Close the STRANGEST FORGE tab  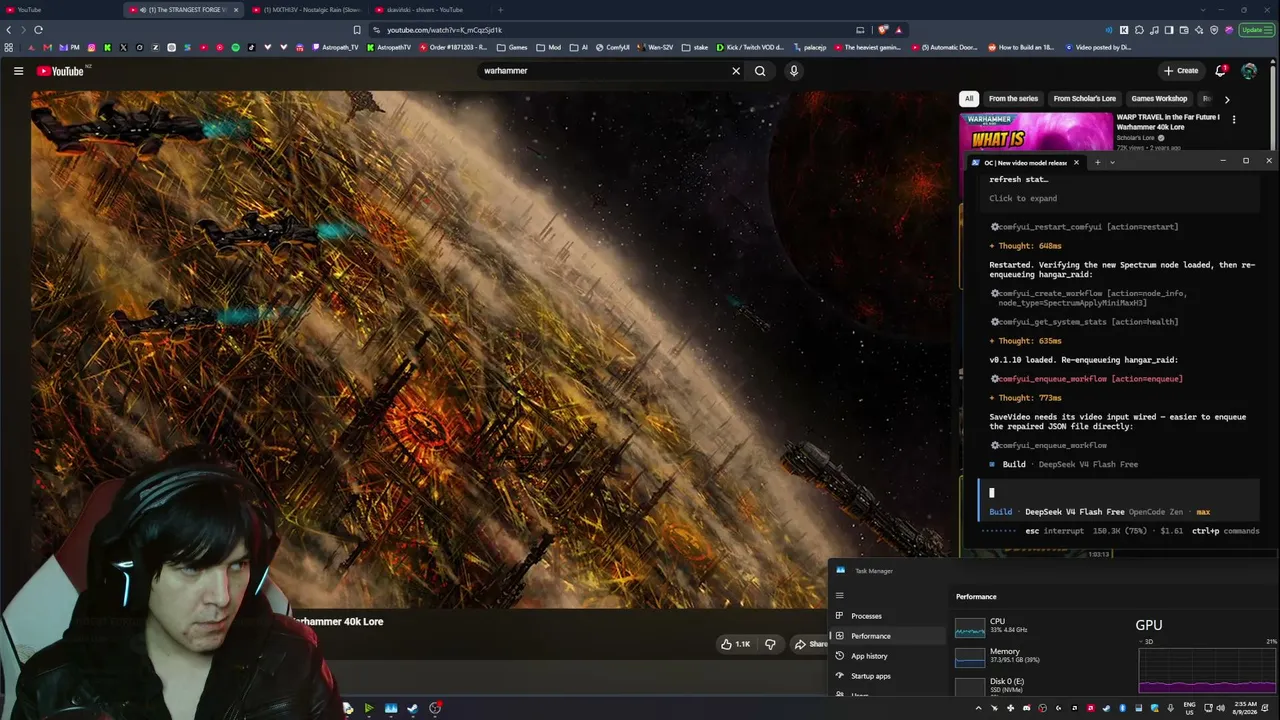[x=236, y=10]
